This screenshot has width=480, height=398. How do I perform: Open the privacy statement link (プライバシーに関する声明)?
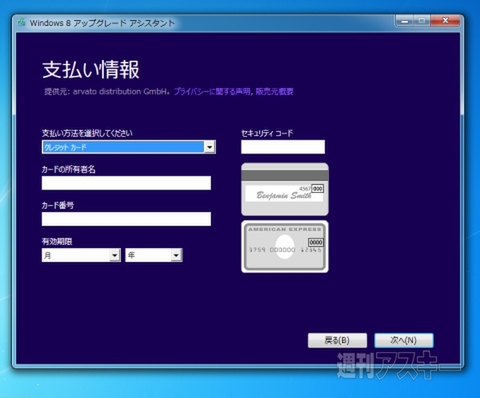(x=213, y=92)
